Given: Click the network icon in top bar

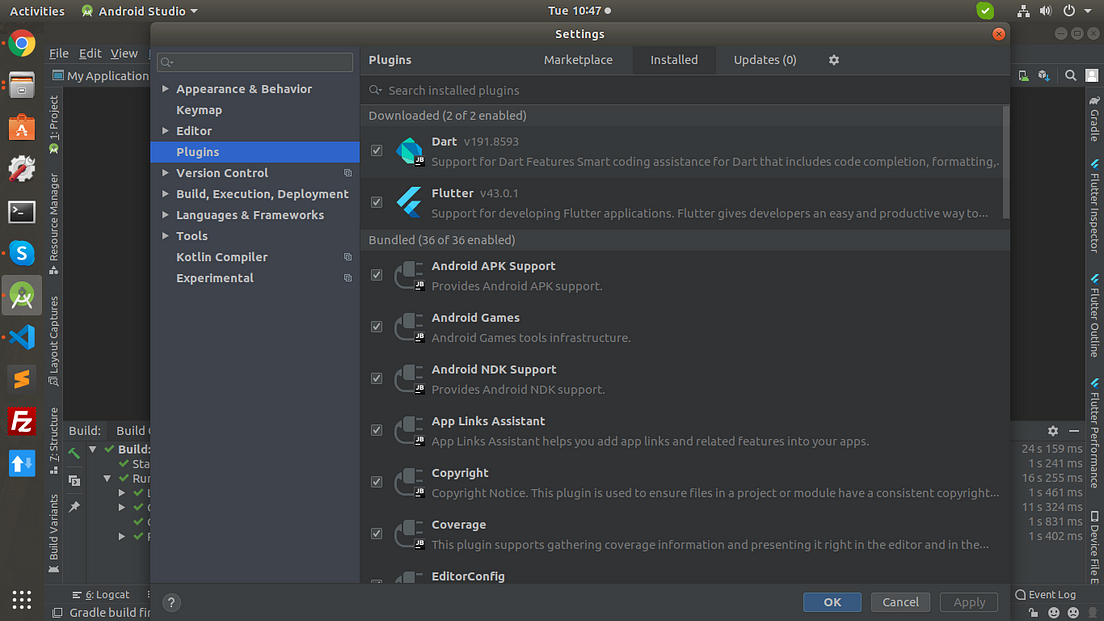Looking at the screenshot, I should [x=1023, y=11].
